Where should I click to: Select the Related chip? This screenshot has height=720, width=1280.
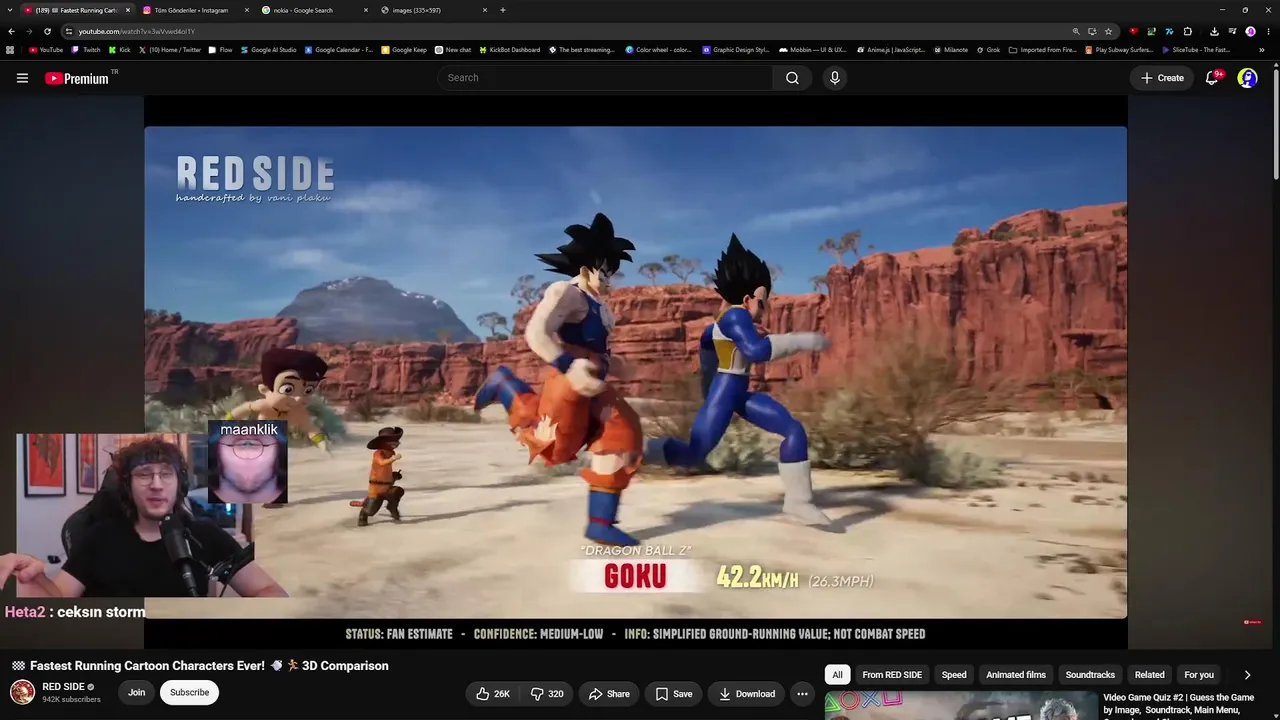pos(1150,675)
